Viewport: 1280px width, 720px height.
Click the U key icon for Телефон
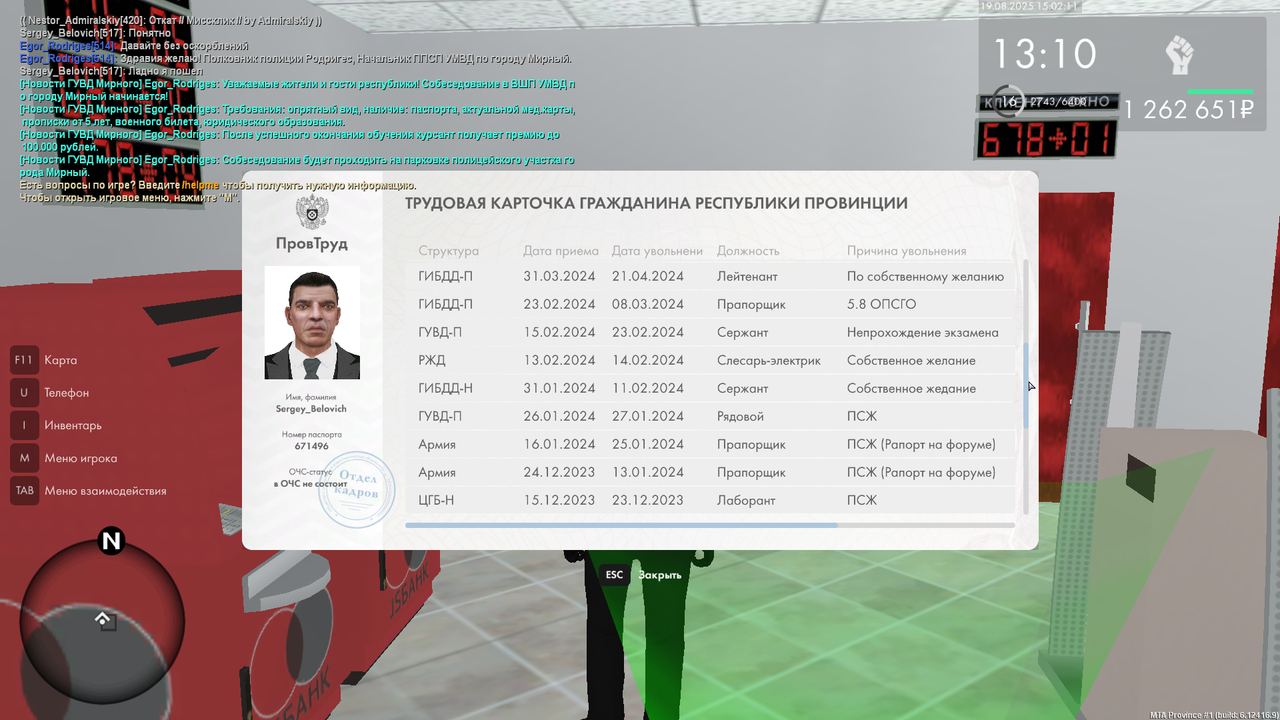[24, 393]
